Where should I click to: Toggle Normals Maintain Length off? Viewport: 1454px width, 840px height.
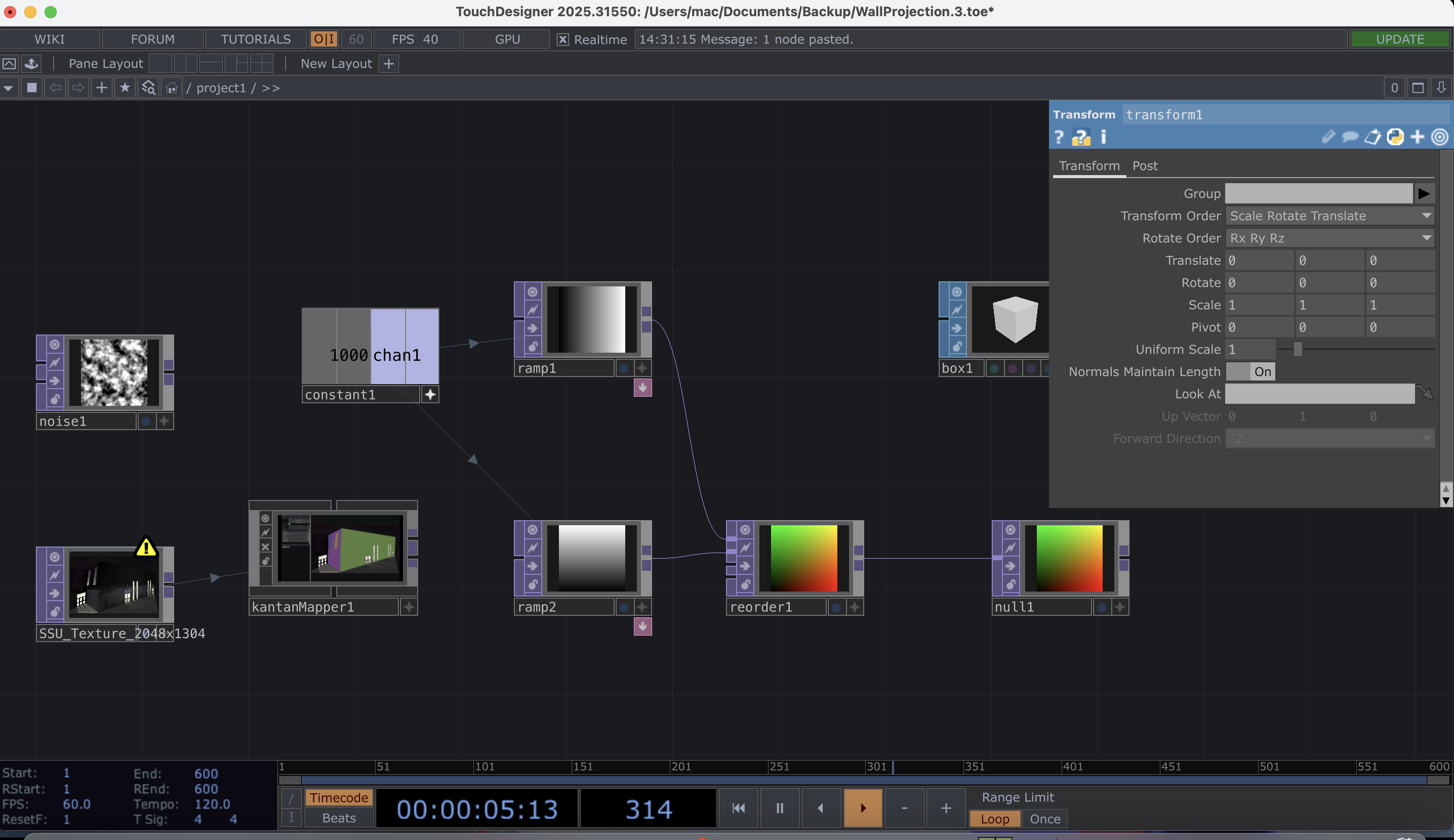[x=1262, y=372]
